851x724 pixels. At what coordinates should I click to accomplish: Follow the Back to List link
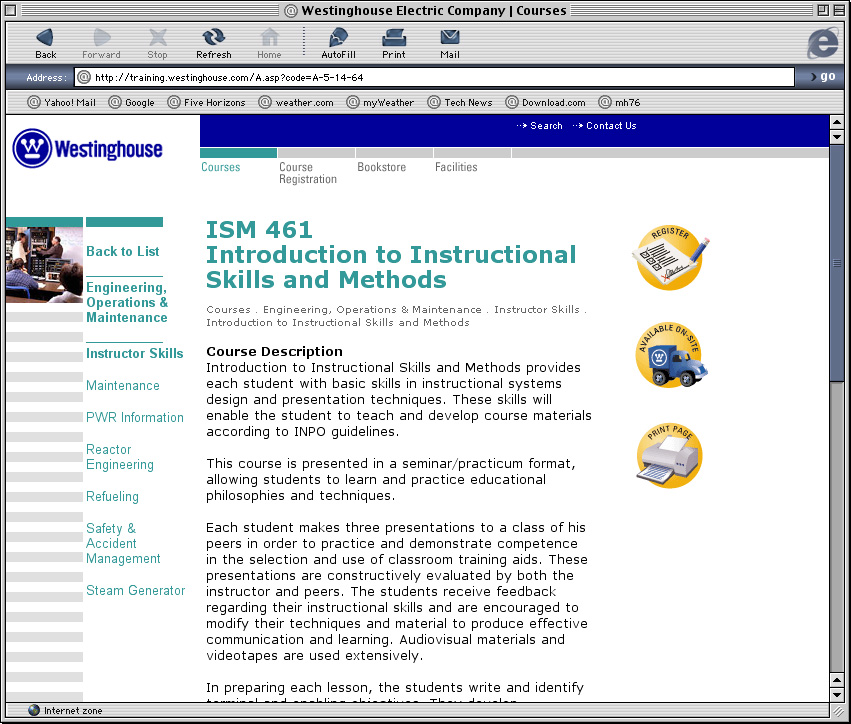point(122,251)
